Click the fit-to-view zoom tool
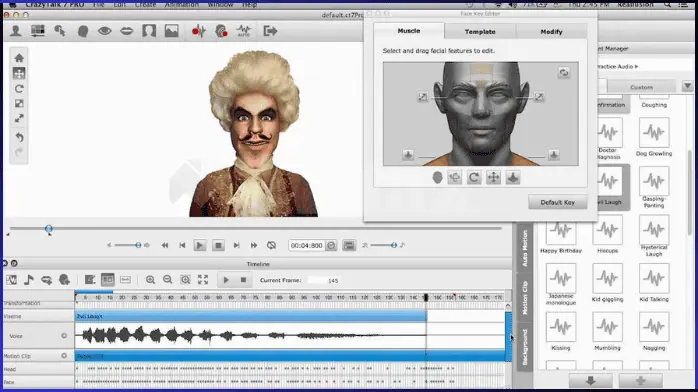The image size is (698, 392). point(19,104)
